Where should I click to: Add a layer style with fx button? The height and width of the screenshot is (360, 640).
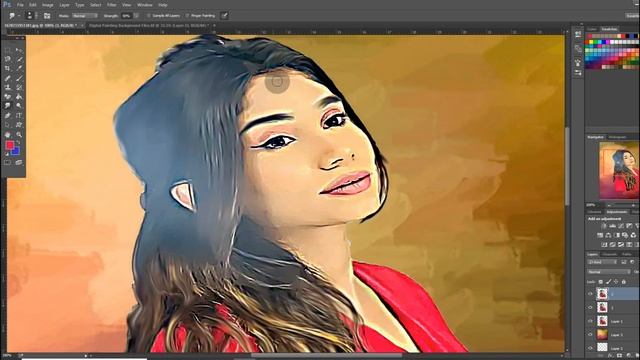click(x=610, y=356)
